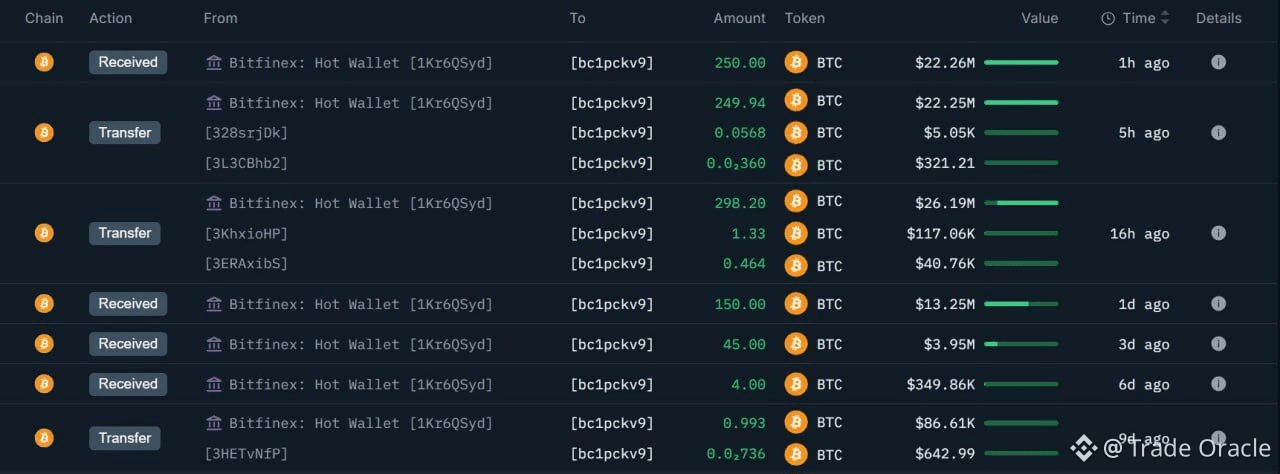Click the Value column header
1280x474 pixels.
pyautogui.click(x=1039, y=18)
